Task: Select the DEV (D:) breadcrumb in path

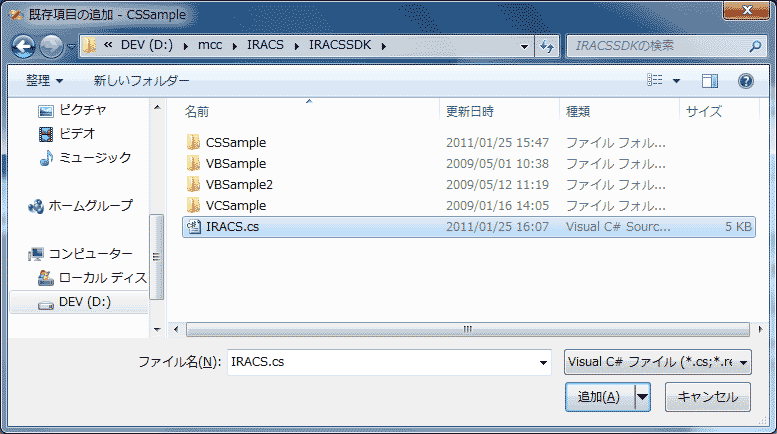Action: pos(147,45)
